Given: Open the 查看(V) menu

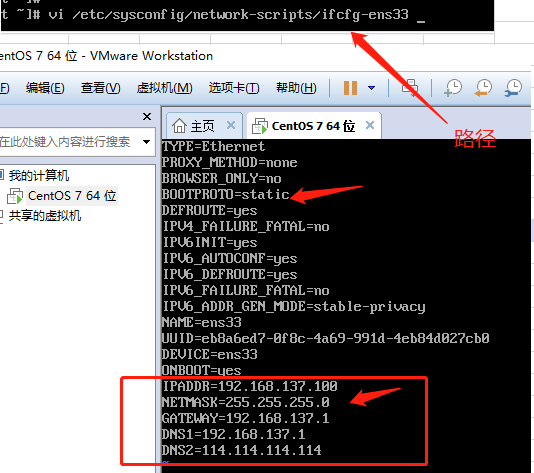Looking at the screenshot, I should tap(100, 88).
